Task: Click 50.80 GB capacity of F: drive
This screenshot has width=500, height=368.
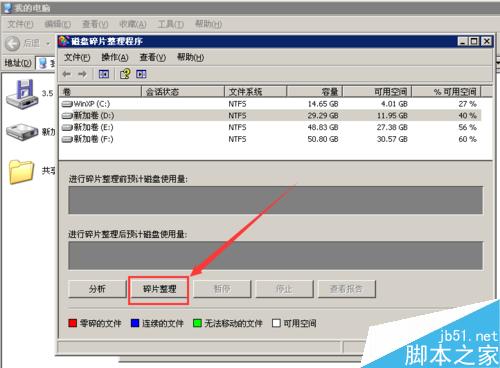Action: tap(323, 139)
